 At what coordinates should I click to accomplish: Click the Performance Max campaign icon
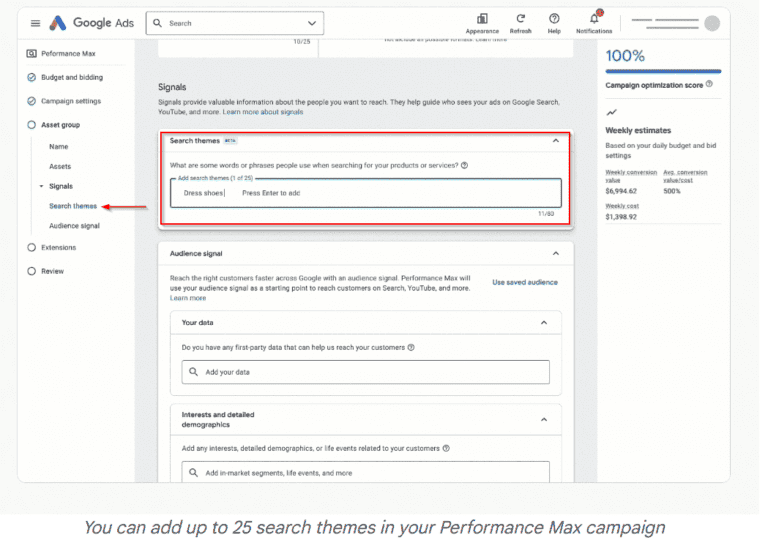tap(31, 53)
